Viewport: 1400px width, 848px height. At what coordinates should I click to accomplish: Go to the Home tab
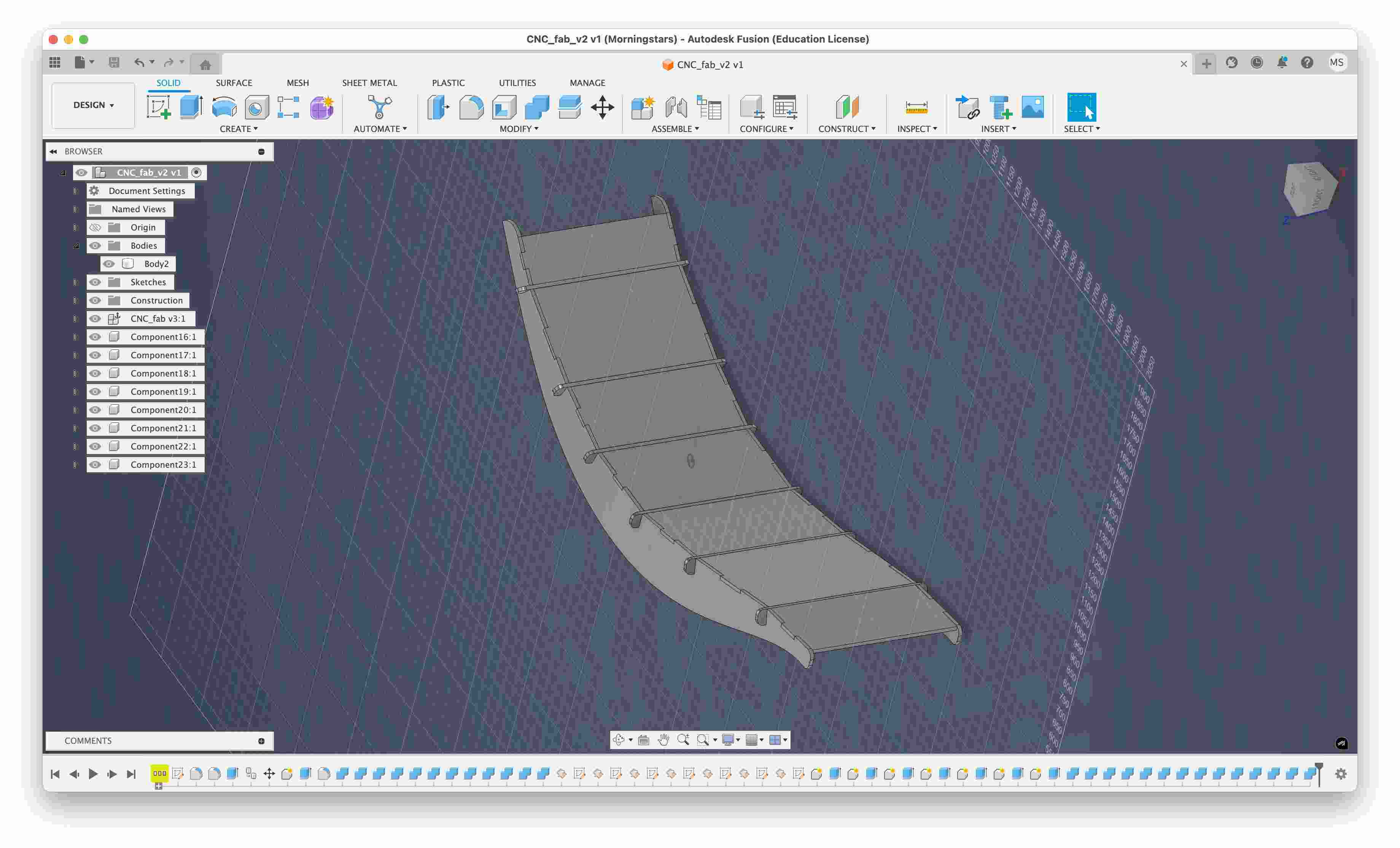coord(205,64)
